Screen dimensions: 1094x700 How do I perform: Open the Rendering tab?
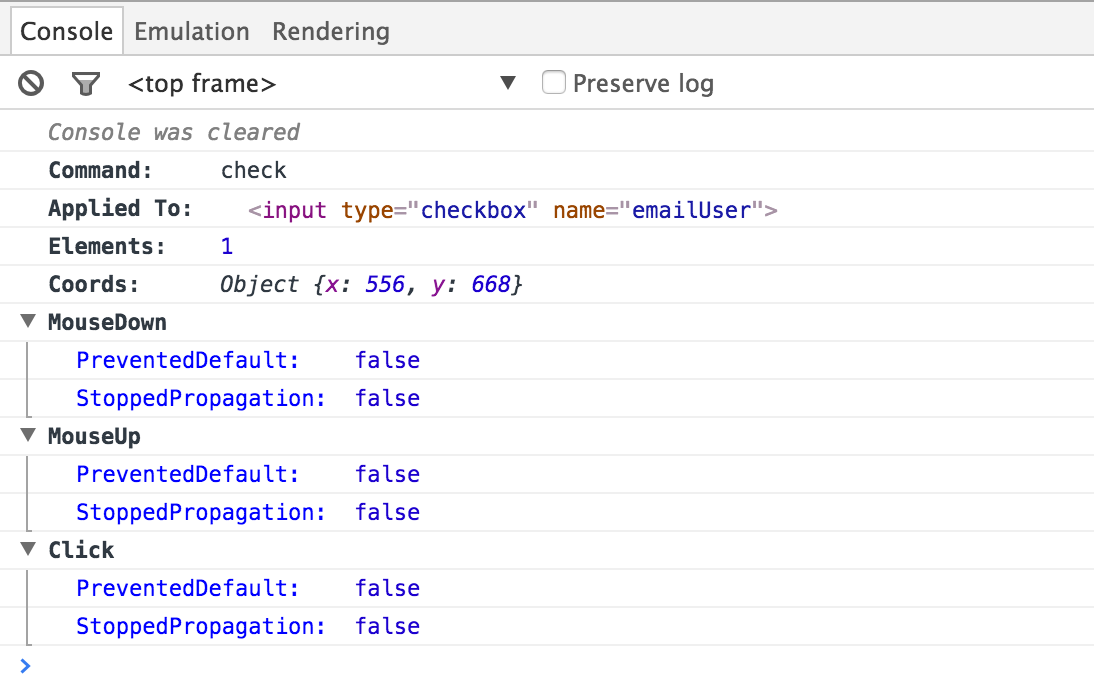pyautogui.click(x=330, y=31)
